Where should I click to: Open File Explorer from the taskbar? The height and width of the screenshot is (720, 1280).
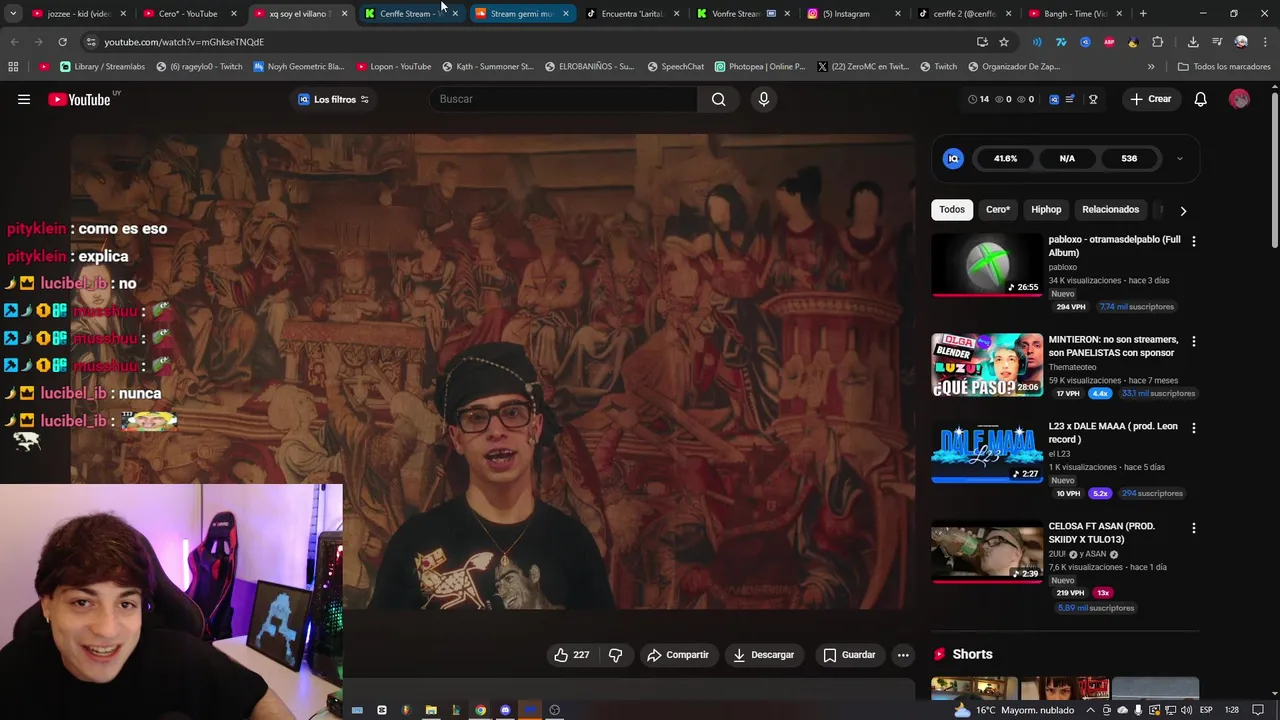click(431, 710)
